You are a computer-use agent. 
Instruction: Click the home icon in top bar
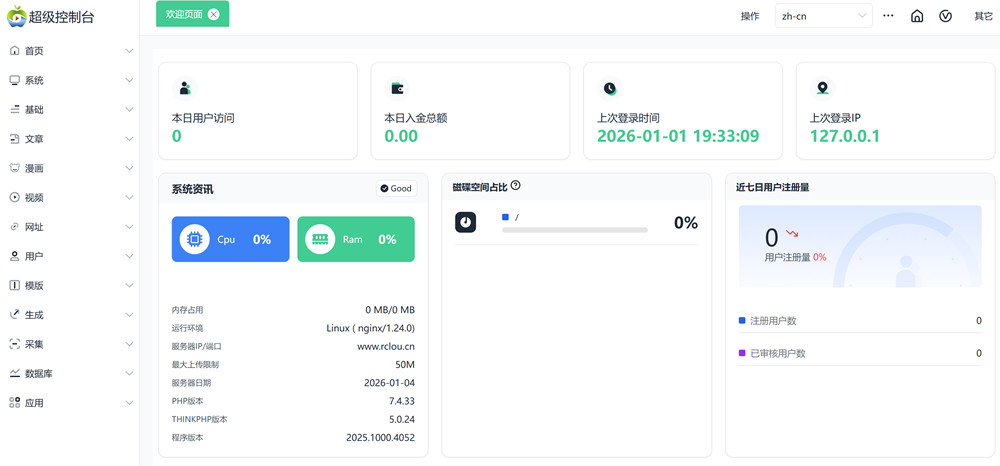917,16
